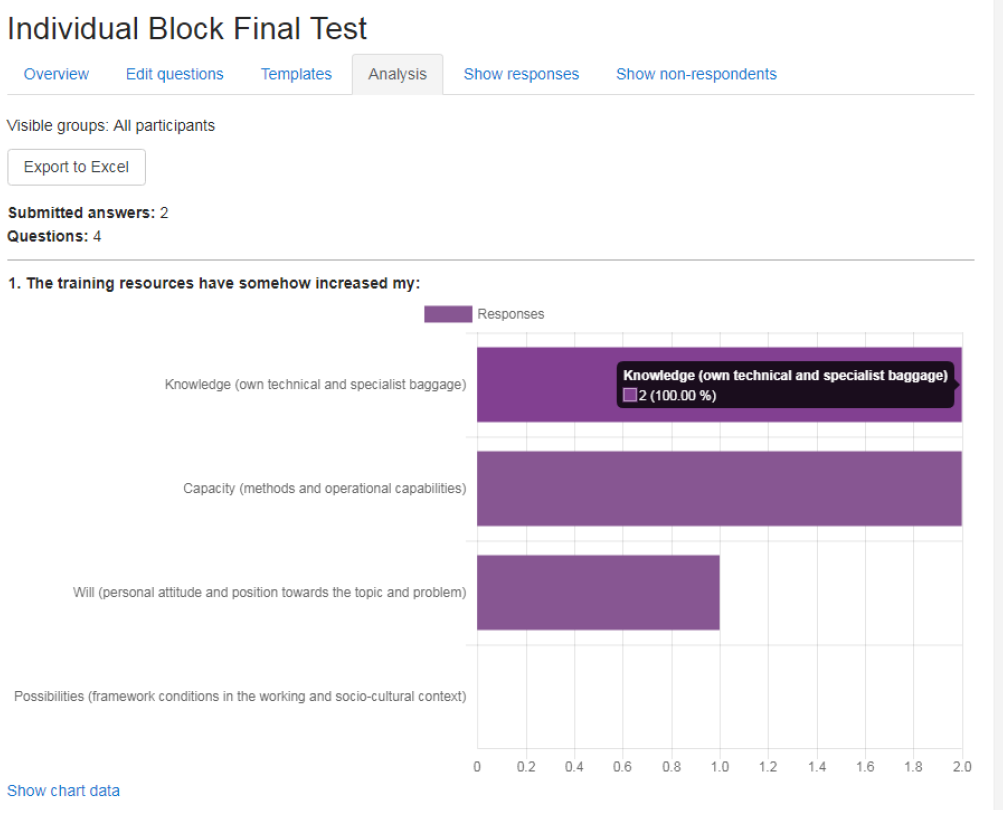
Task: View the Show non-respondents tab
Action: (x=696, y=73)
